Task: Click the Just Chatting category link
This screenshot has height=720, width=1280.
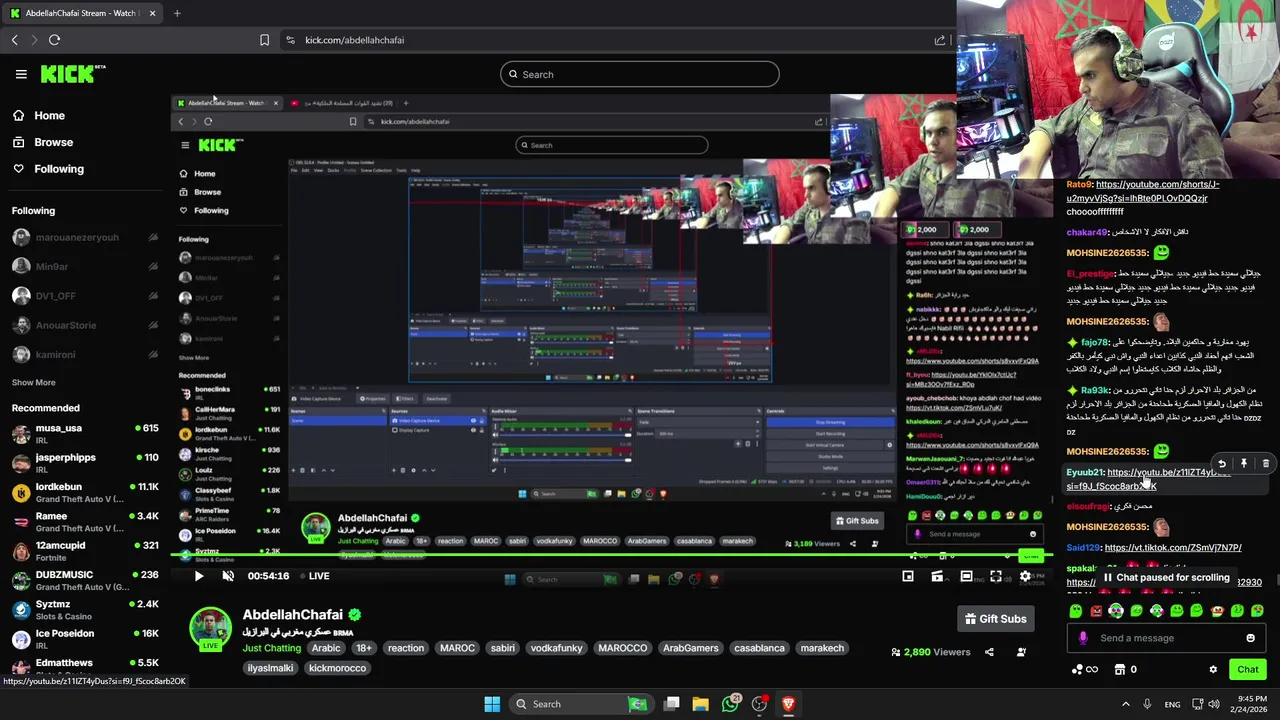Action: pos(271,648)
